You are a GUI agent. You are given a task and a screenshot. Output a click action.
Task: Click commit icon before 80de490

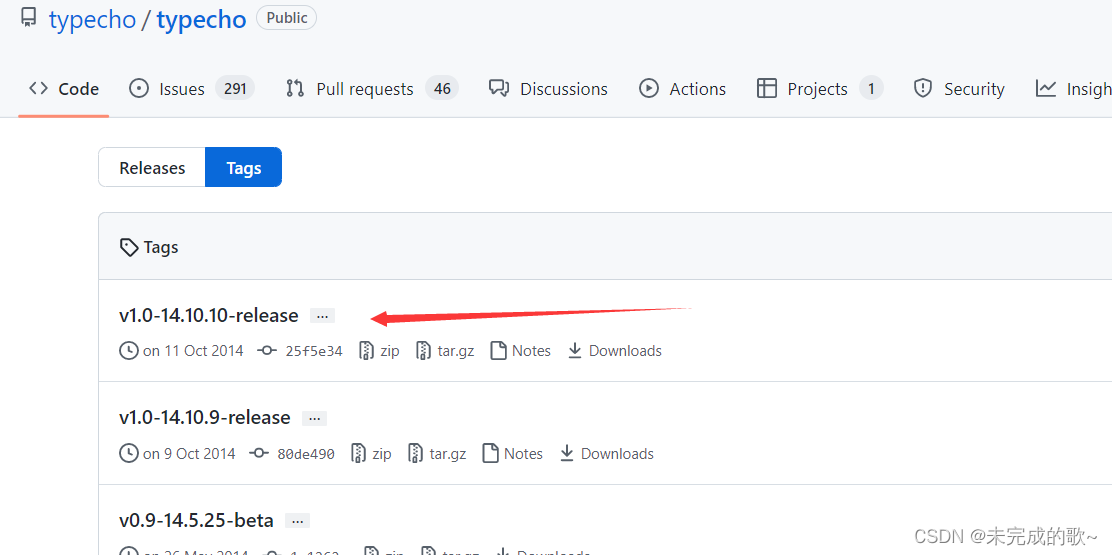pos(260,454)
